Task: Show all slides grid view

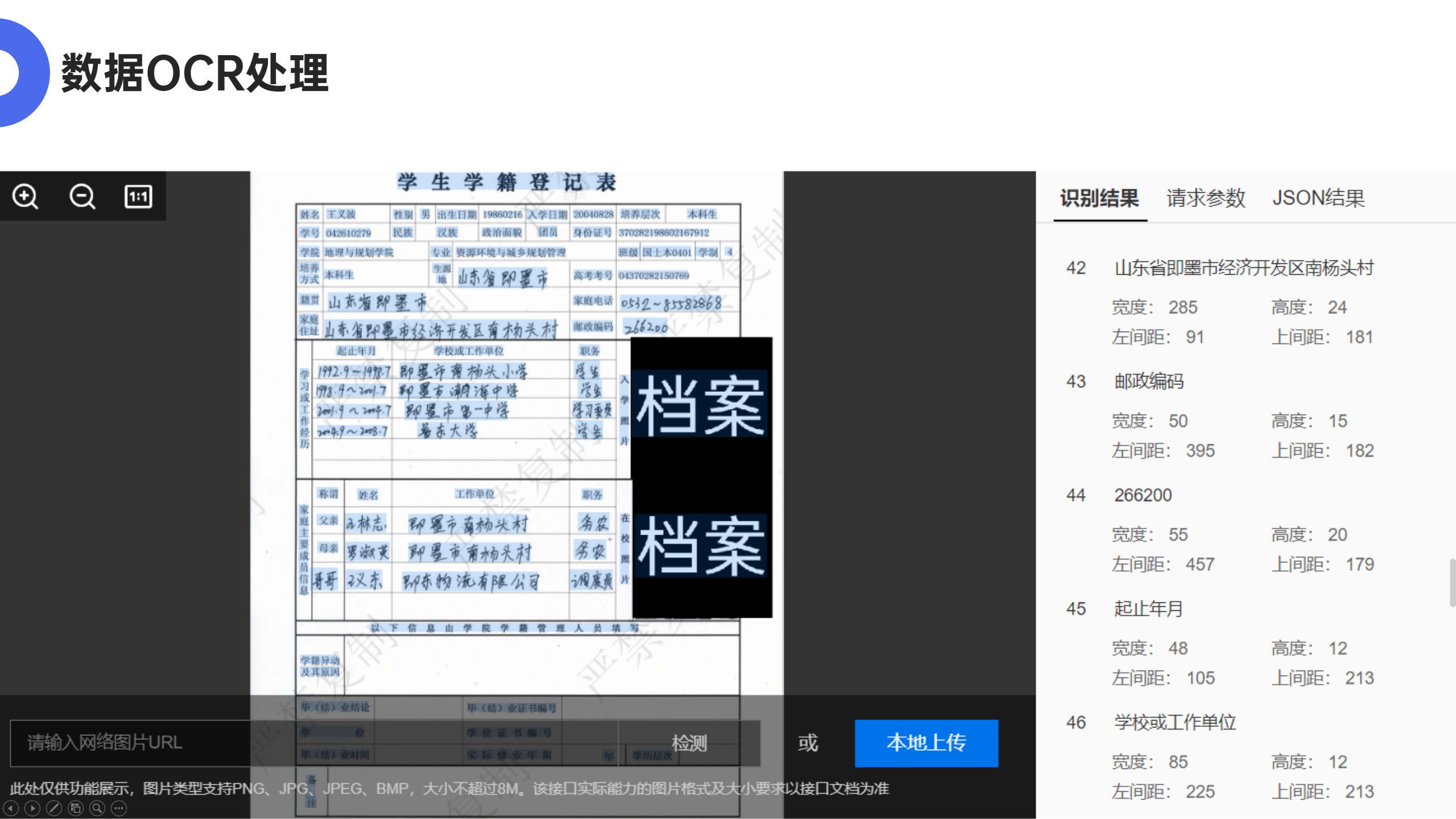Action: pyautogui.click(x=76, y=808)
